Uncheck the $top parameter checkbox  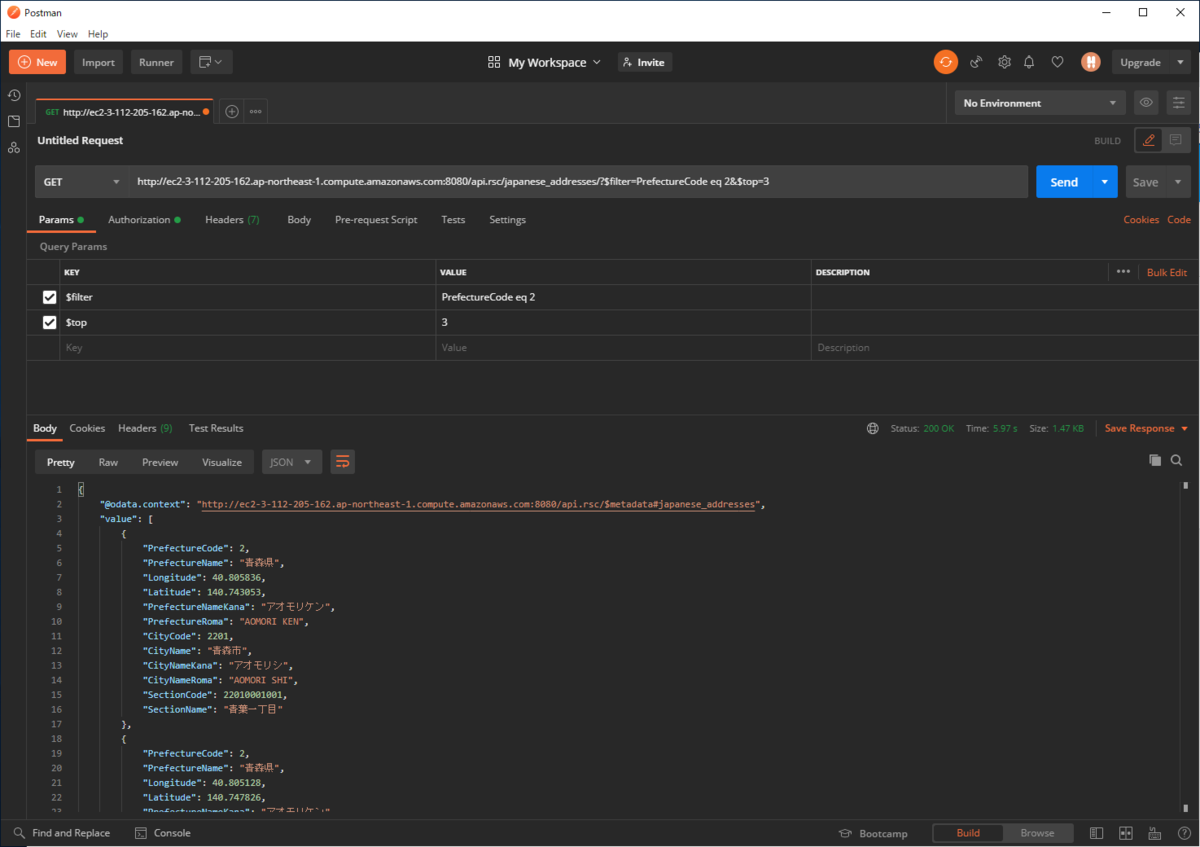coord(49,322)
